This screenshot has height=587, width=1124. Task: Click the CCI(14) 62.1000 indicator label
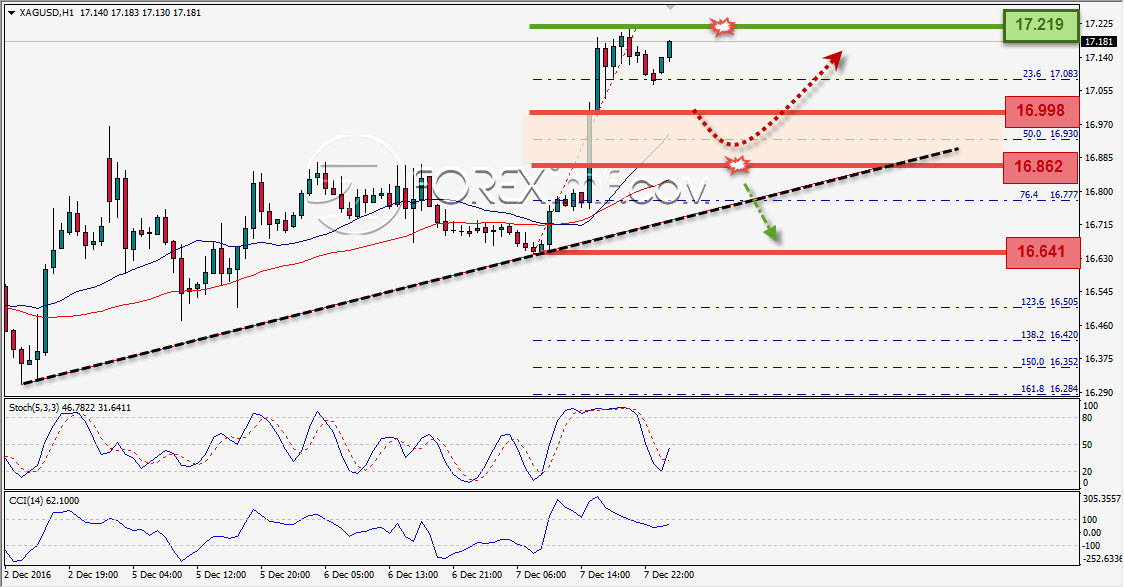(x=44, y=500)
